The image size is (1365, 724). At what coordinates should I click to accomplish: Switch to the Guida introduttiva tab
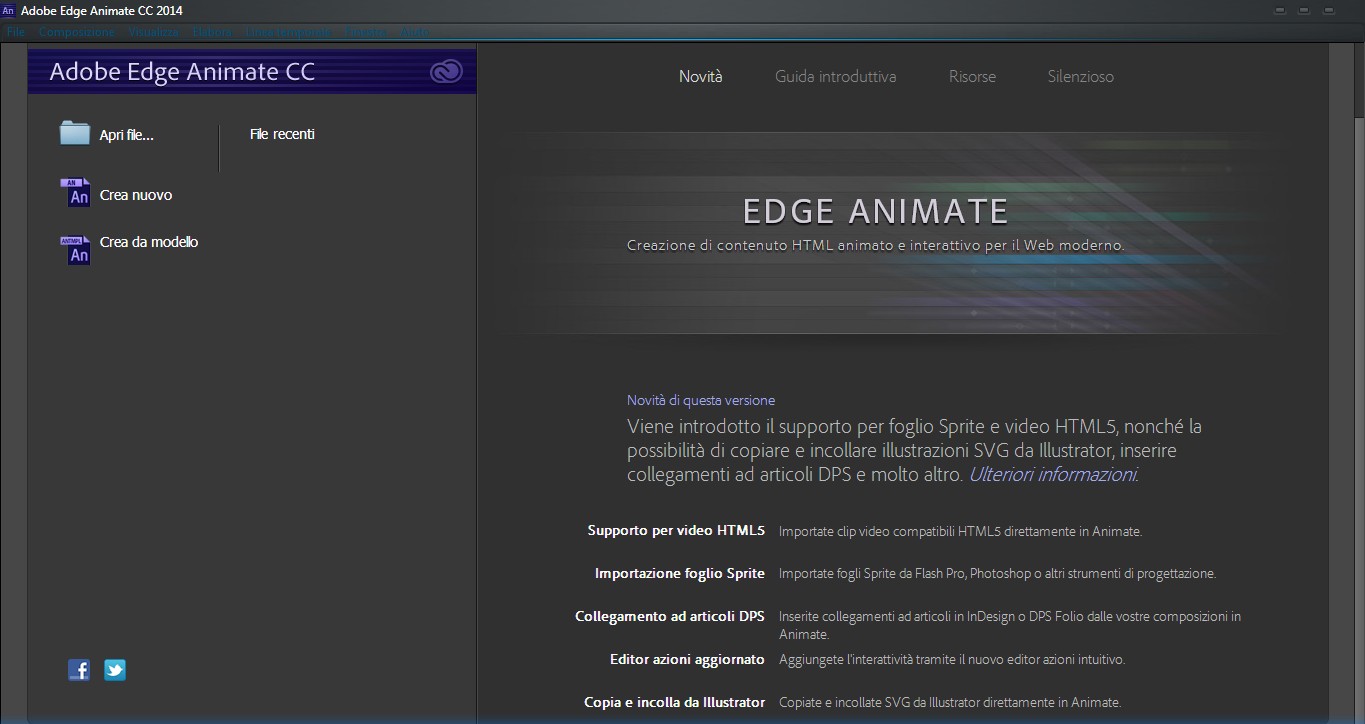point(835,76)
